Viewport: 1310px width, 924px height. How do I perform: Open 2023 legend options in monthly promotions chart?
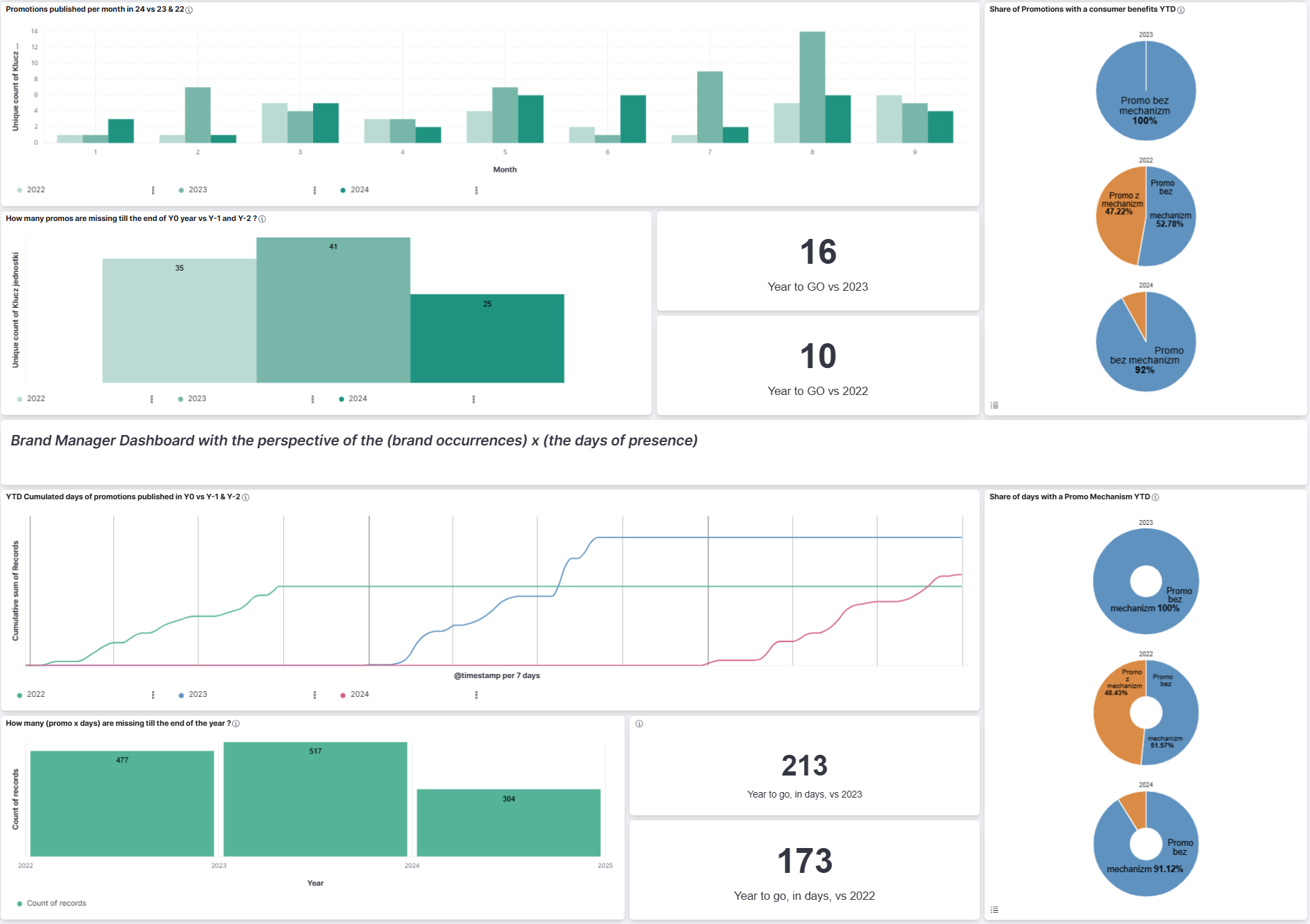coord(314,191)
